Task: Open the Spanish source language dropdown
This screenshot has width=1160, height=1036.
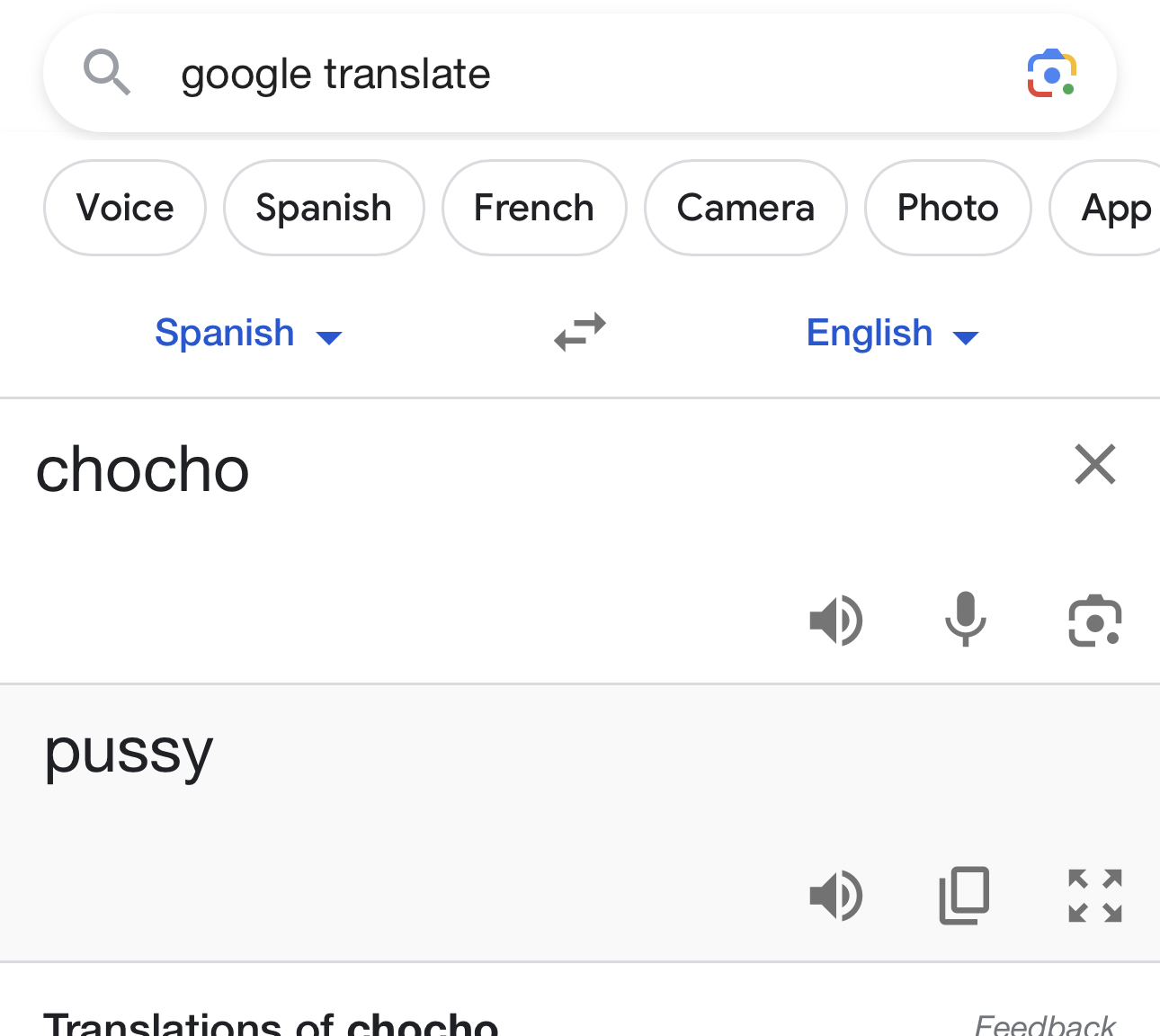Action: click(x=248, y=334)
